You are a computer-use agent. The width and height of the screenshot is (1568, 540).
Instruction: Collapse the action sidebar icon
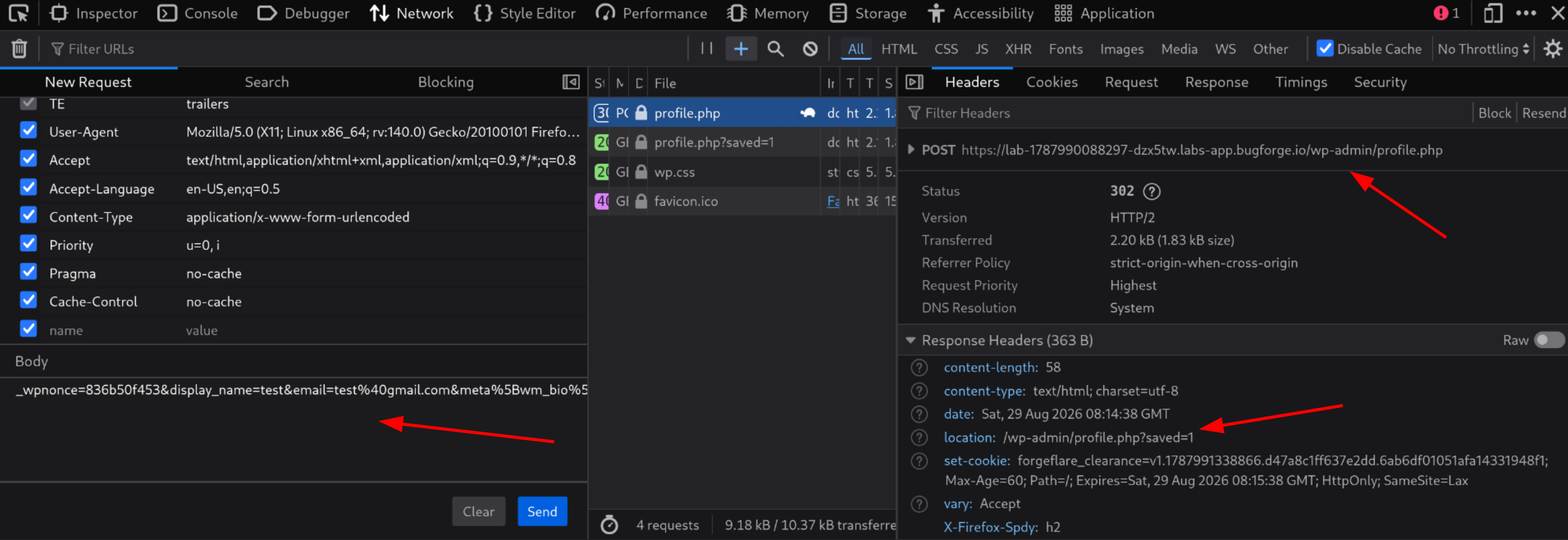click(x=571, y=82)
